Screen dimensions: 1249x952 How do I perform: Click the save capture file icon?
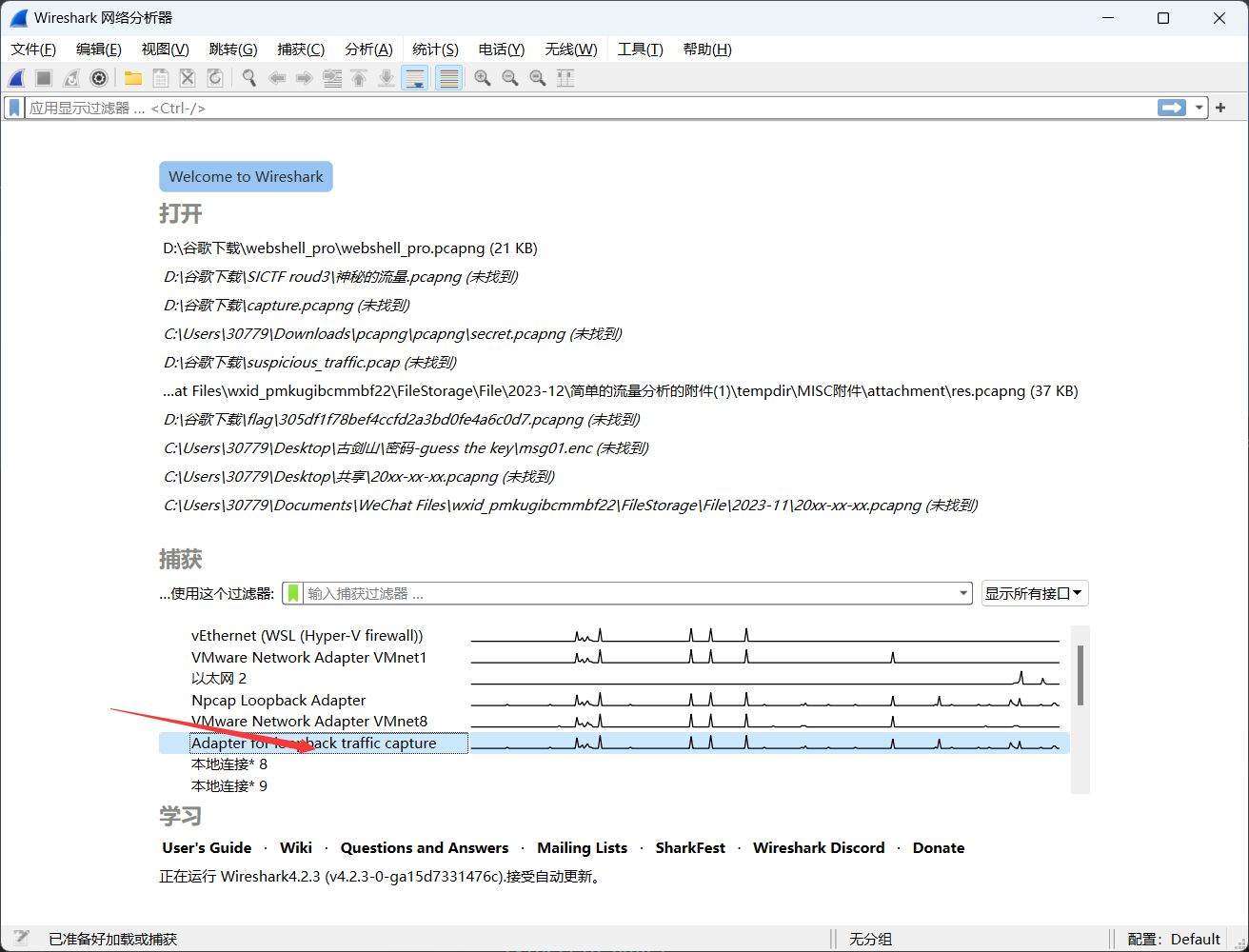tap(161, 78)
